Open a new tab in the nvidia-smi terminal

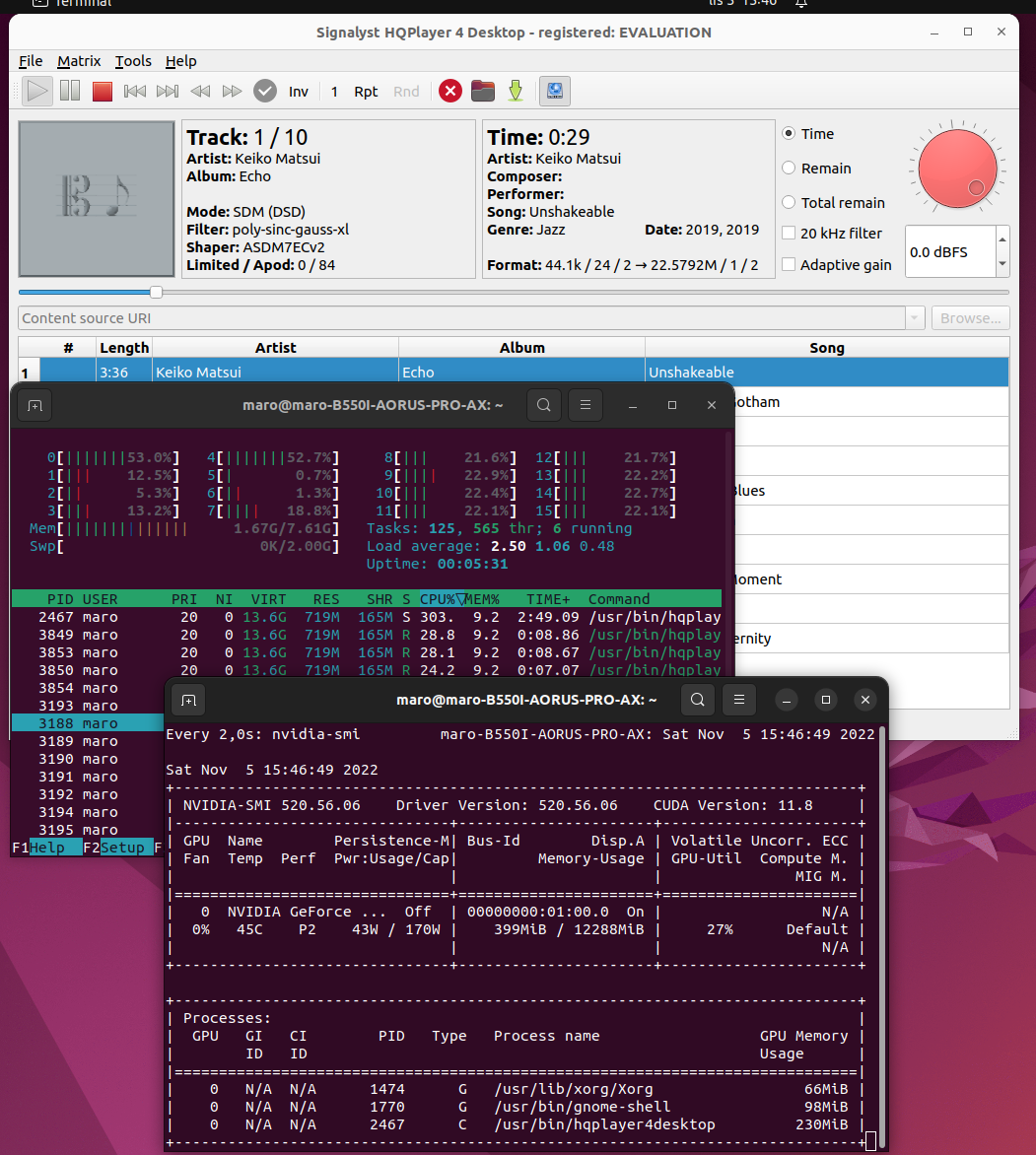tap(188, 700)
